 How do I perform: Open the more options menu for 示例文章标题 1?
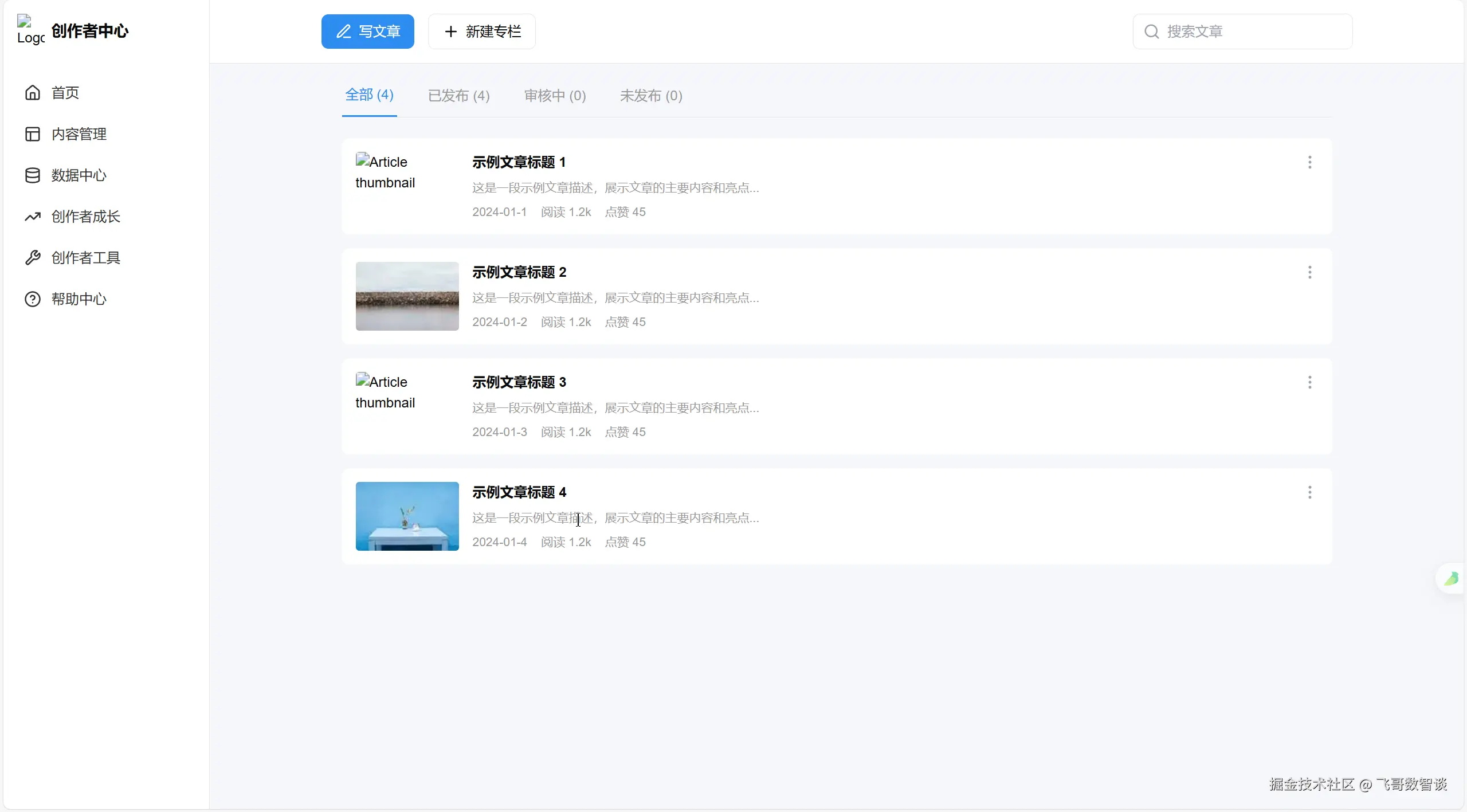point(1309,162)
